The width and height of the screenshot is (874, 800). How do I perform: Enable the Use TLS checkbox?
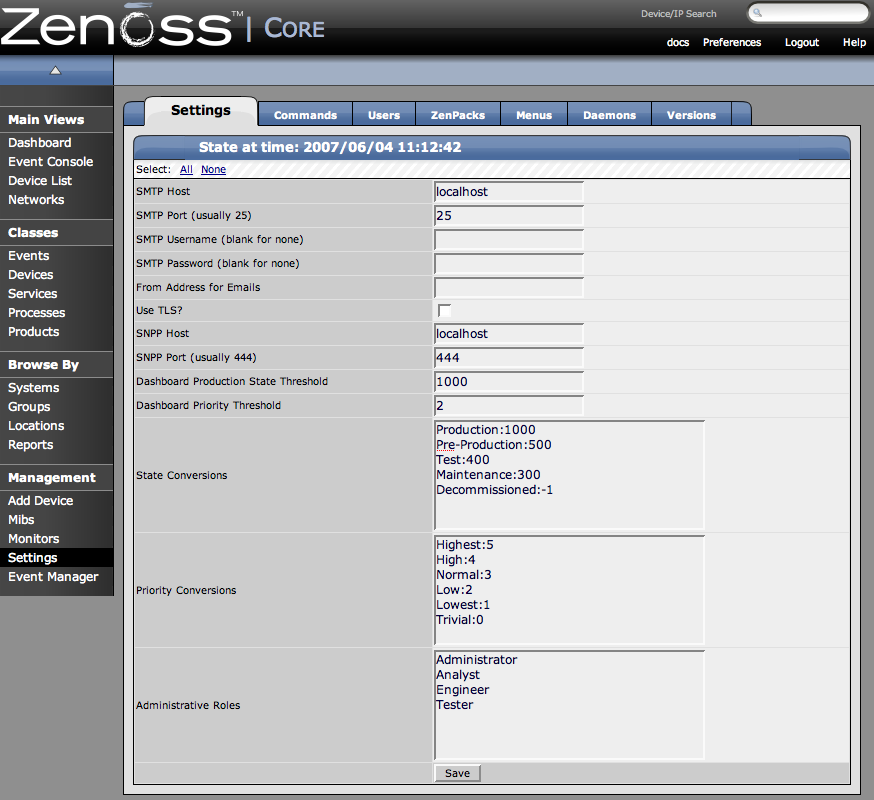[x=444, y=311]
